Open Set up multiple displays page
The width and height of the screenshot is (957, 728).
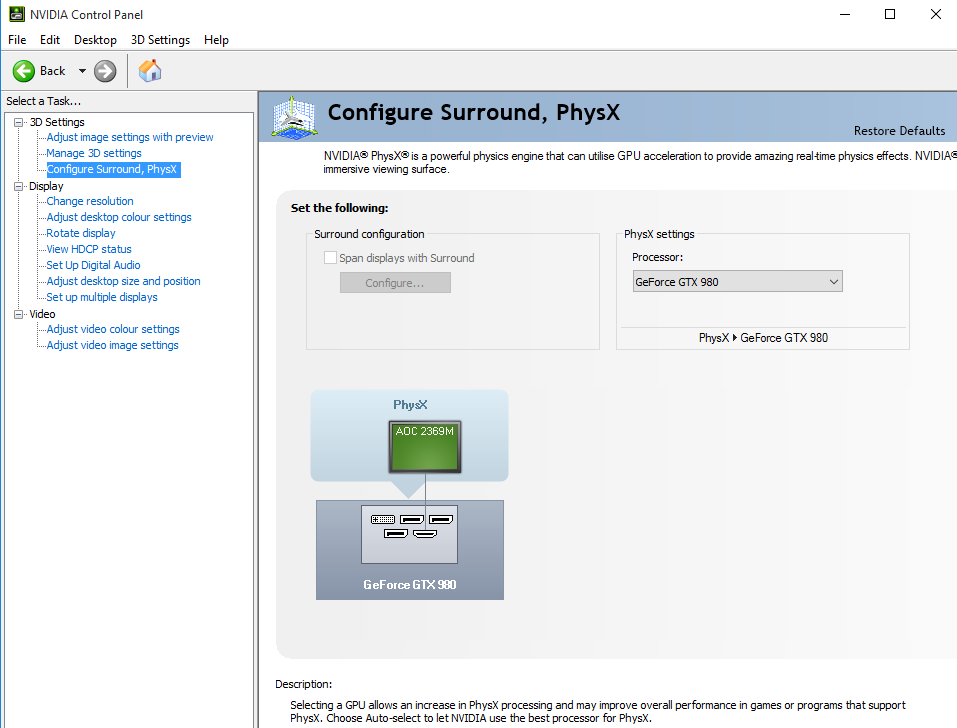pos(102,297)
